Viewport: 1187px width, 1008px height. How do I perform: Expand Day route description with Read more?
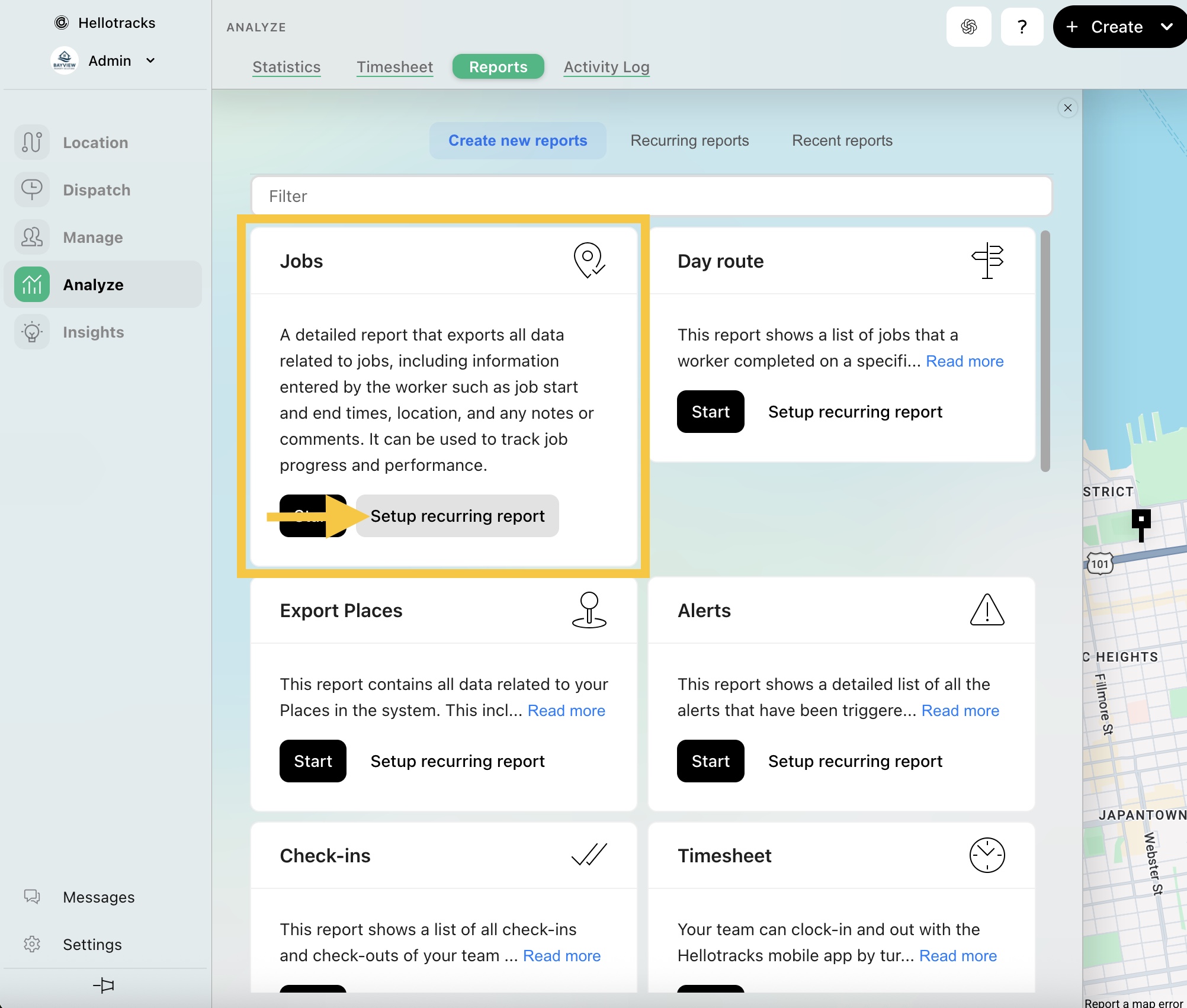pyautogui.click(x=964, y=361)
